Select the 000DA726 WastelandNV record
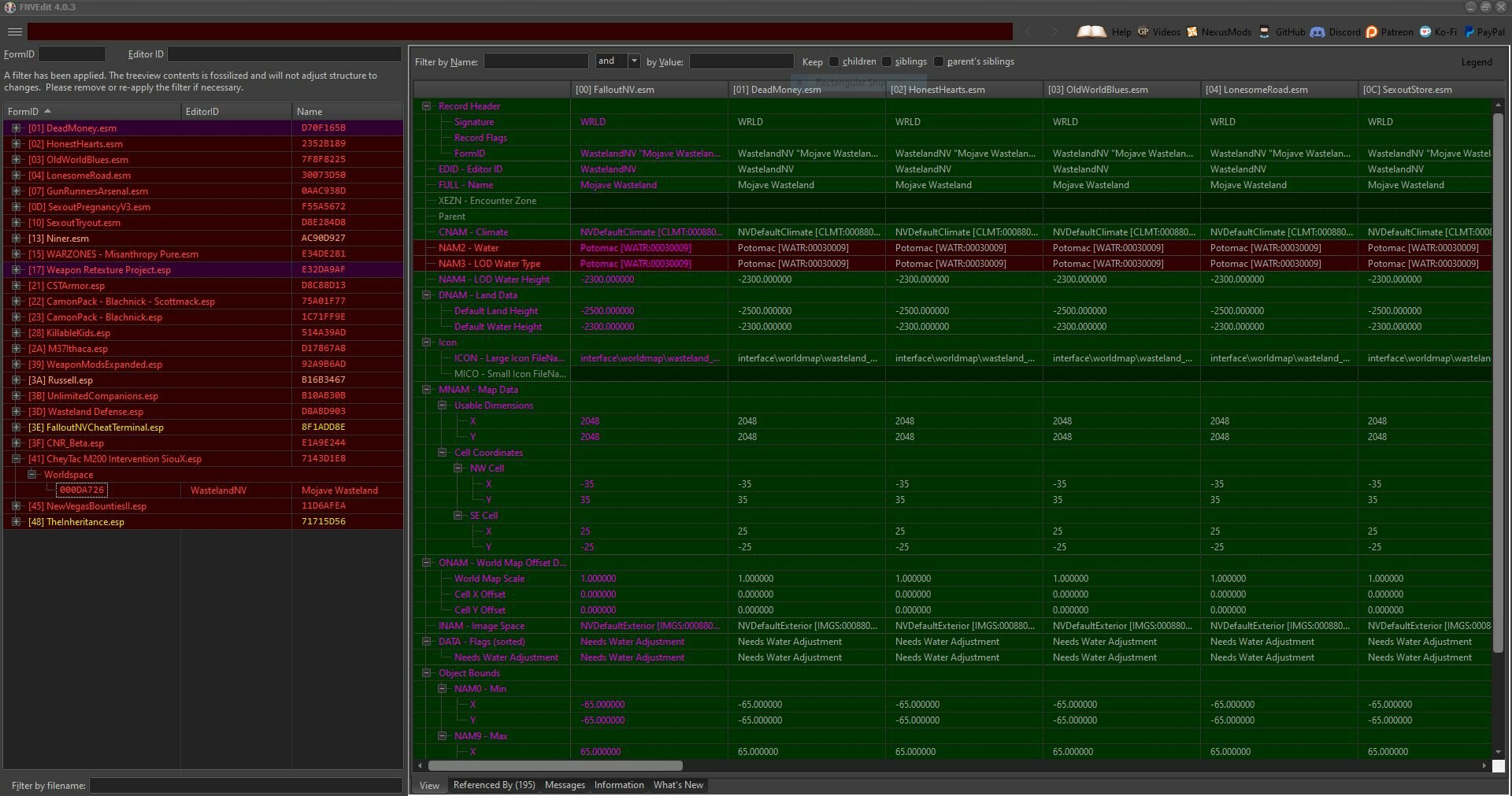 tap(204, 490)
